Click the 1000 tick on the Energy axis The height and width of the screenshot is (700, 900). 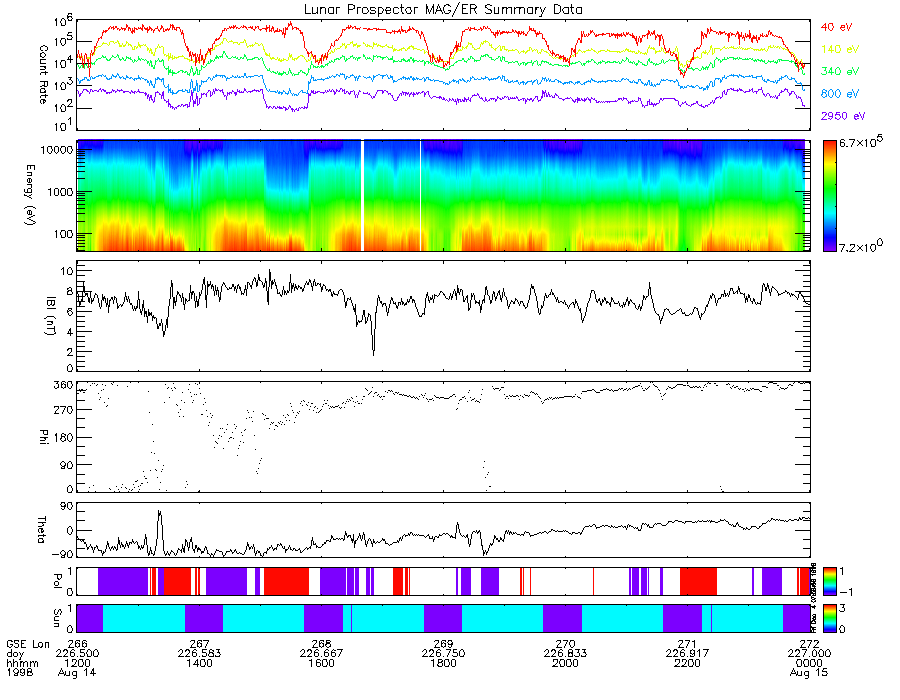[61, 192]
